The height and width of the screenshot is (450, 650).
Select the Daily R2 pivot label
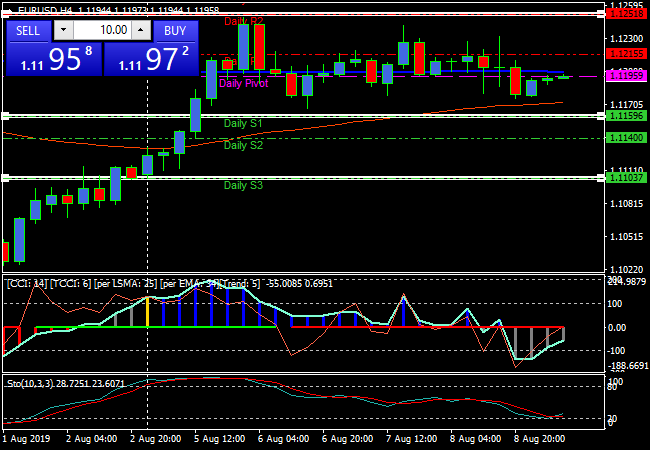pyautogui.click(x=244, y=21)
